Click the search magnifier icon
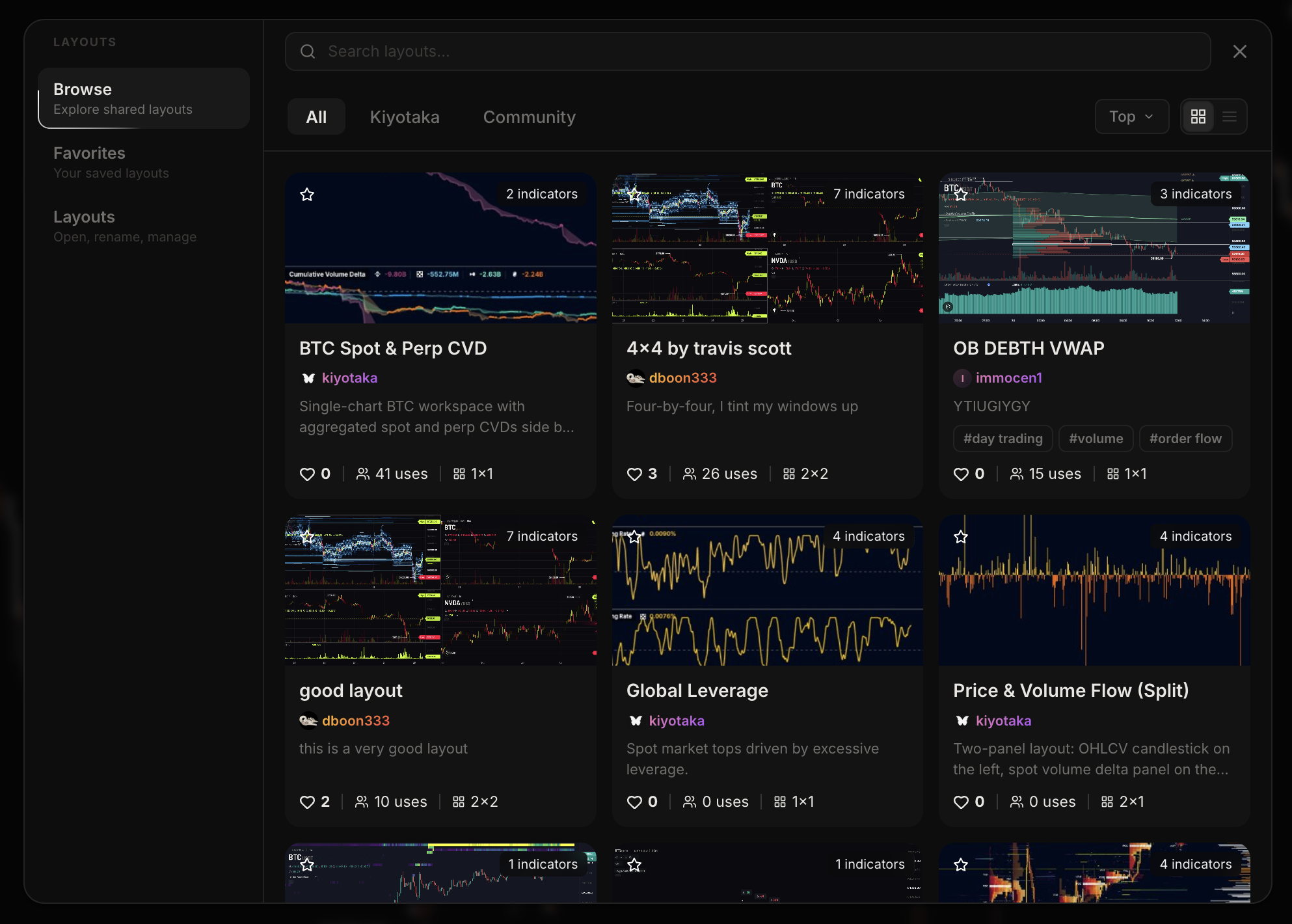This screenshot has width=1292, height=924. tap(308, 51)
